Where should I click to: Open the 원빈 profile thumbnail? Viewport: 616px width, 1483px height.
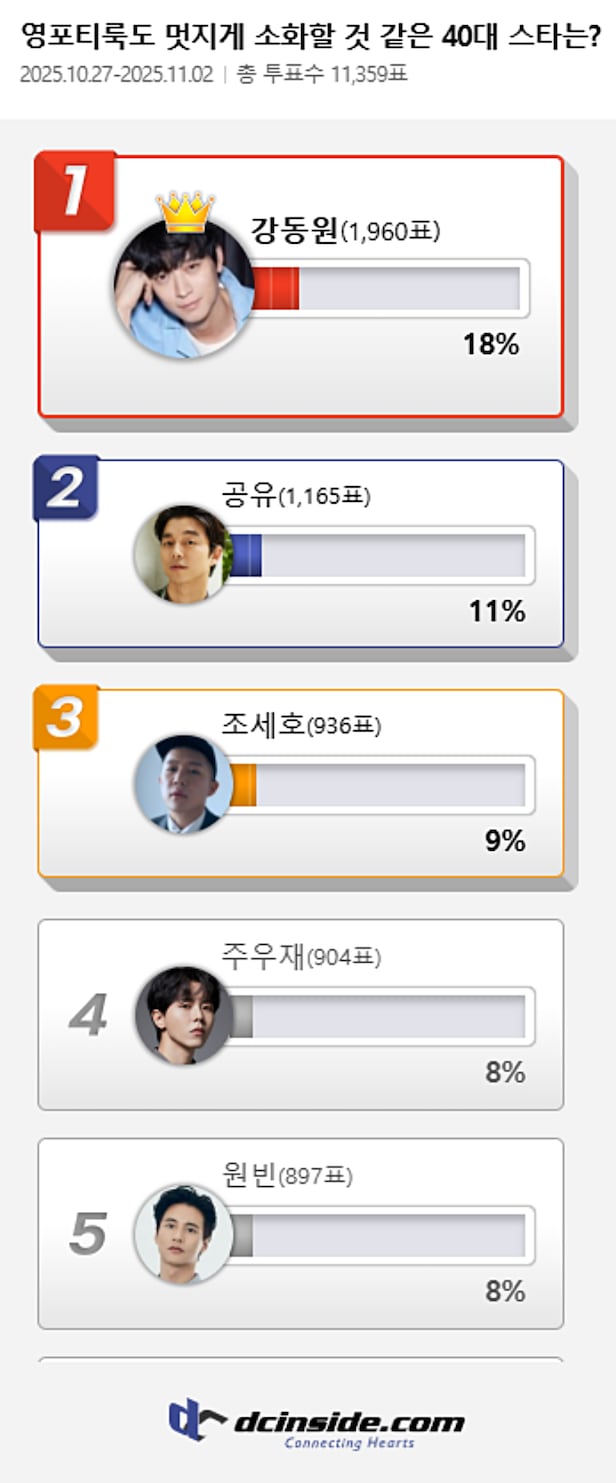[x=183, y=1234]
